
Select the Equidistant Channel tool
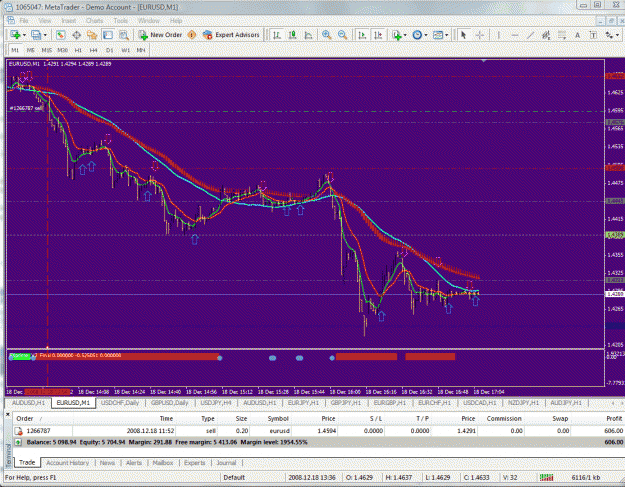(x=546, y=35)
